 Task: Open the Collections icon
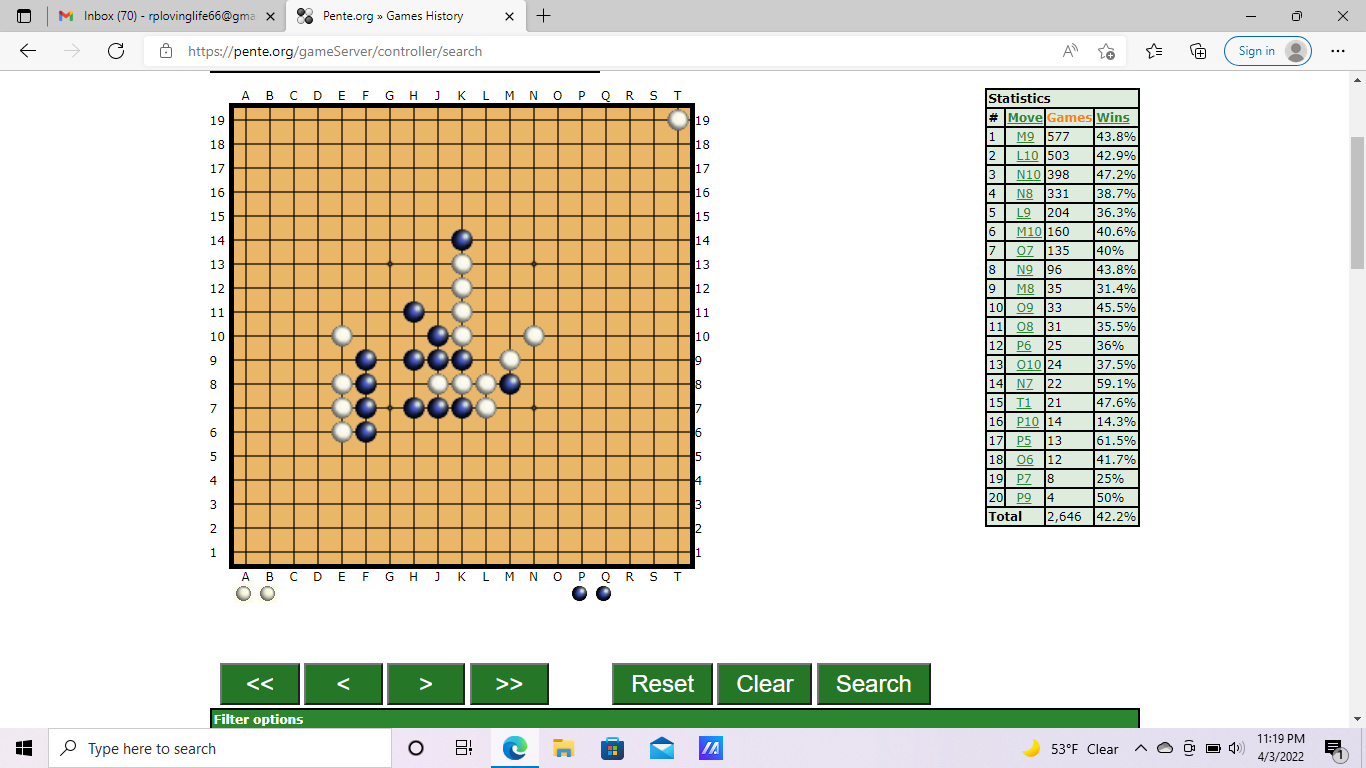point(1198,51)
